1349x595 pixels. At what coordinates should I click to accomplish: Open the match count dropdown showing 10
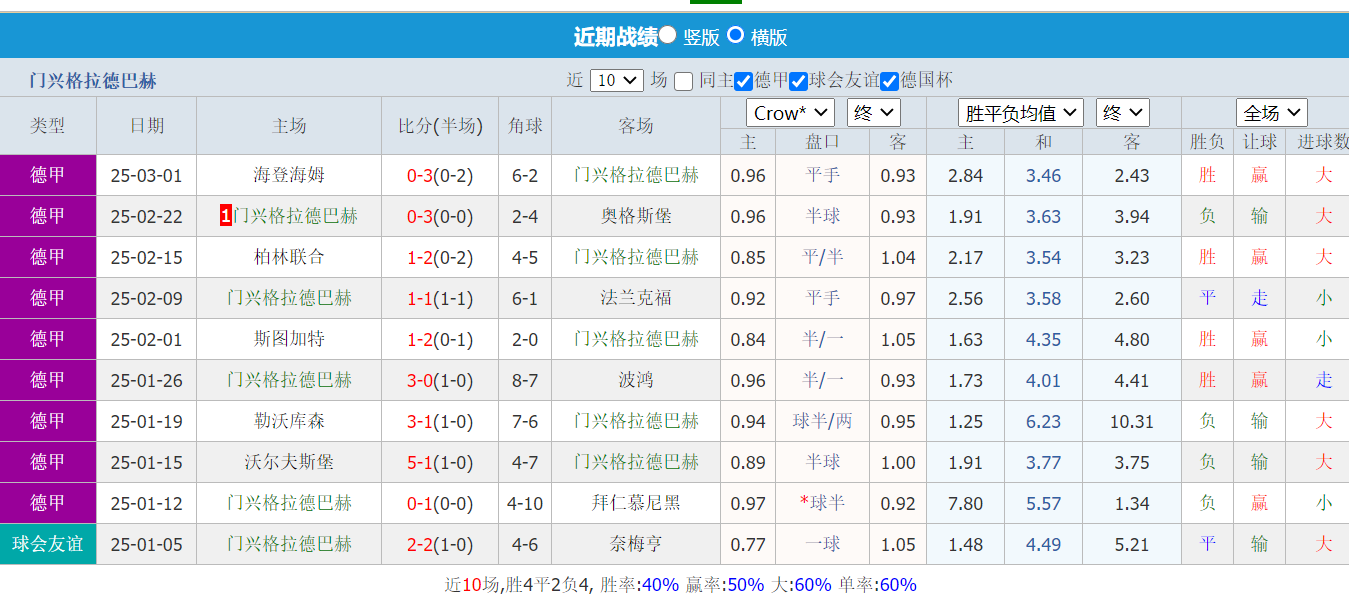tap(617, 78)
